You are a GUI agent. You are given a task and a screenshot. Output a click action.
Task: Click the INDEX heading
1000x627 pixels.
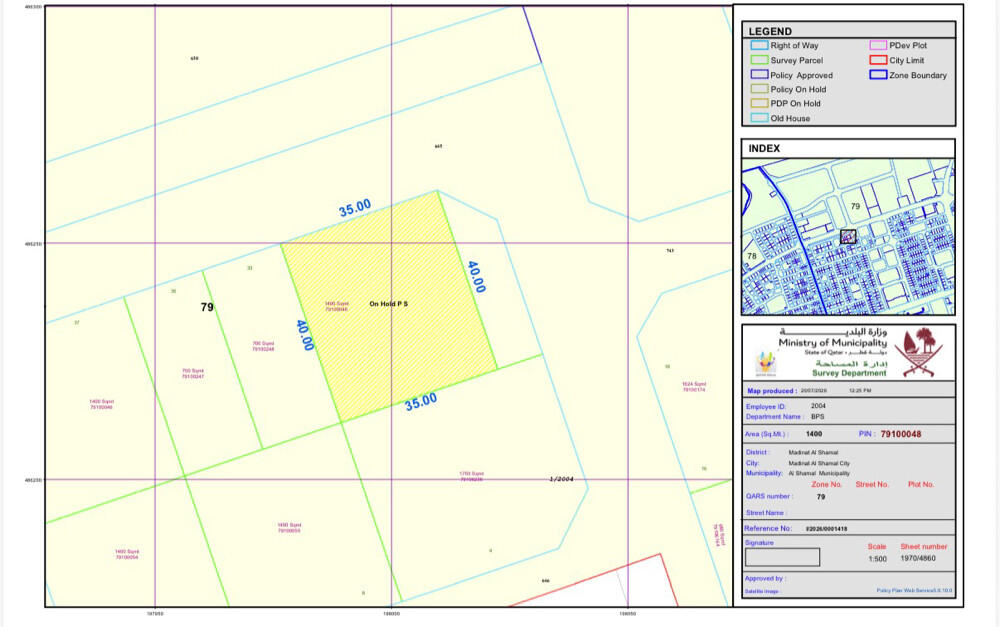[764, 148]
